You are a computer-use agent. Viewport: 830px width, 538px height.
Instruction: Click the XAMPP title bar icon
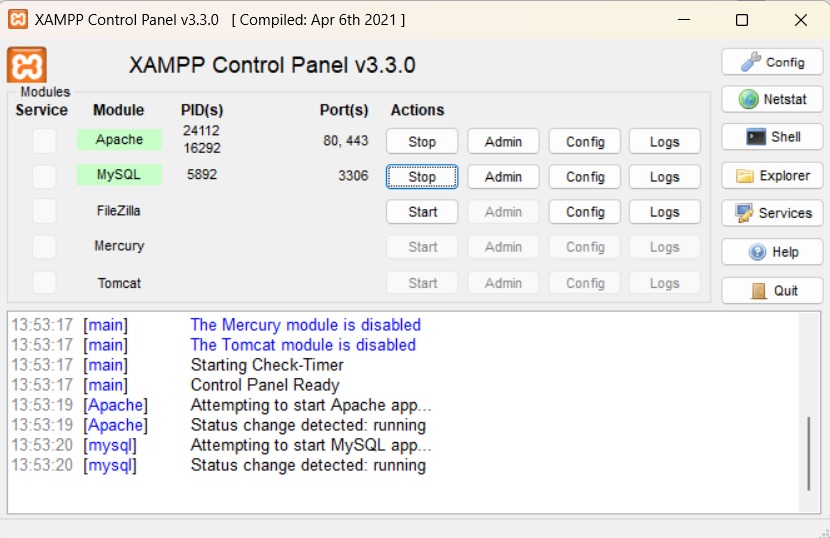click(x=18, y=20)
